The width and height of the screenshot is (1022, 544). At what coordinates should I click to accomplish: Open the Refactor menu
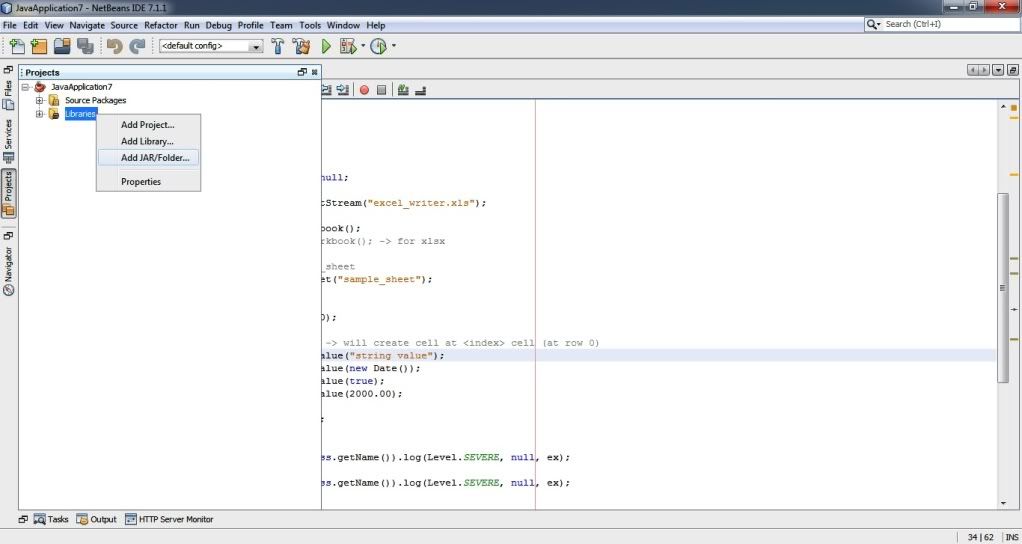pyautogui.click(x=161, y=25)
